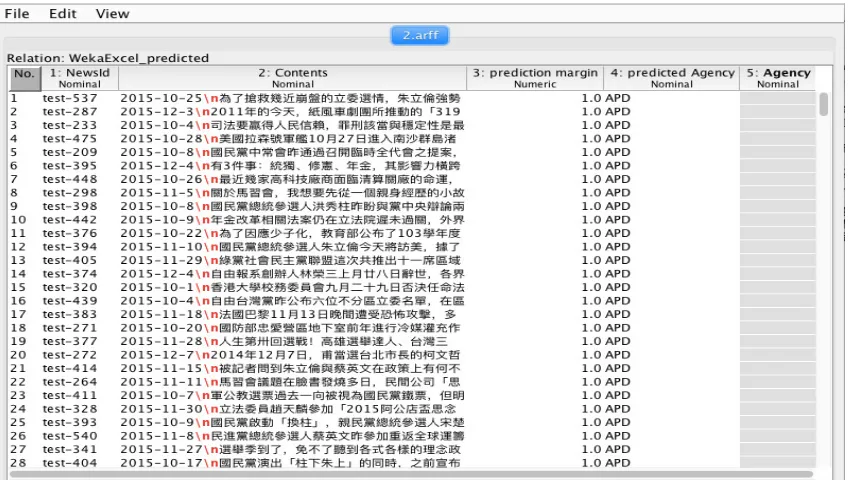Select the test-395 NewsId cell
The height and width of the screenshot is (480, 848).
80,166
